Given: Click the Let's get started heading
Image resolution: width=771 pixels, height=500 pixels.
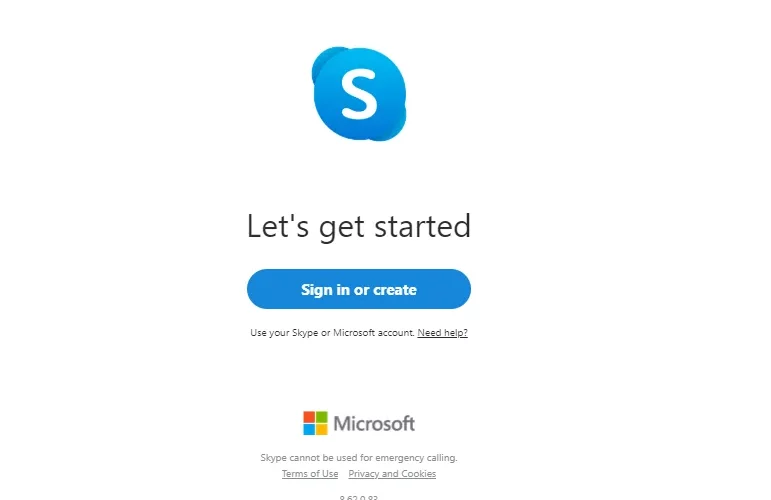Looking at the screenshot, I should pyautogui.click(x=359, y=227).
